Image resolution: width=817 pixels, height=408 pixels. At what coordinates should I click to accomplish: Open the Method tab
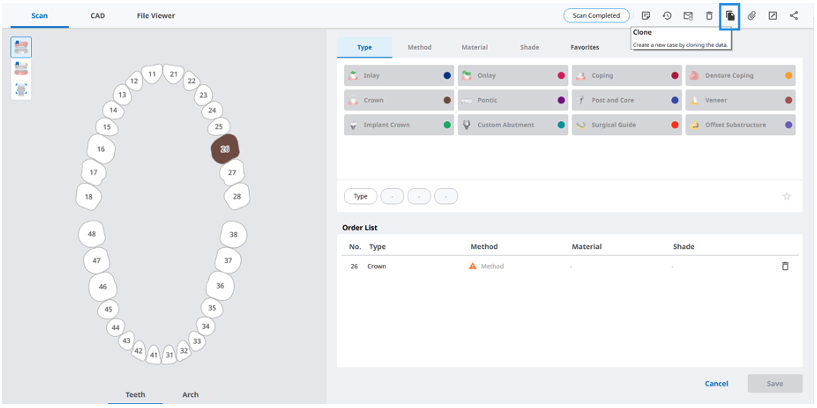pos(419,47)
